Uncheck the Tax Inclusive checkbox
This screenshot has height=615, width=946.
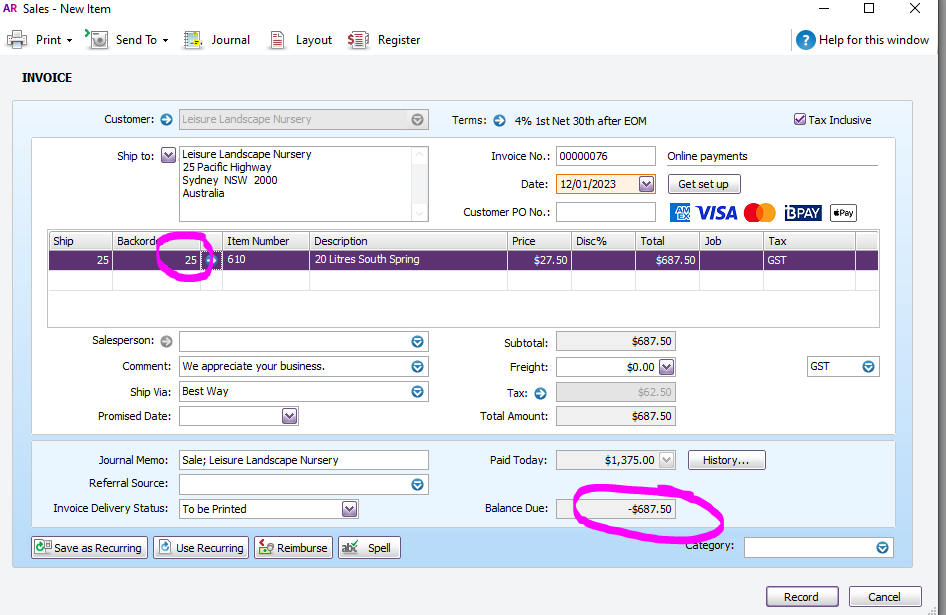800,120
